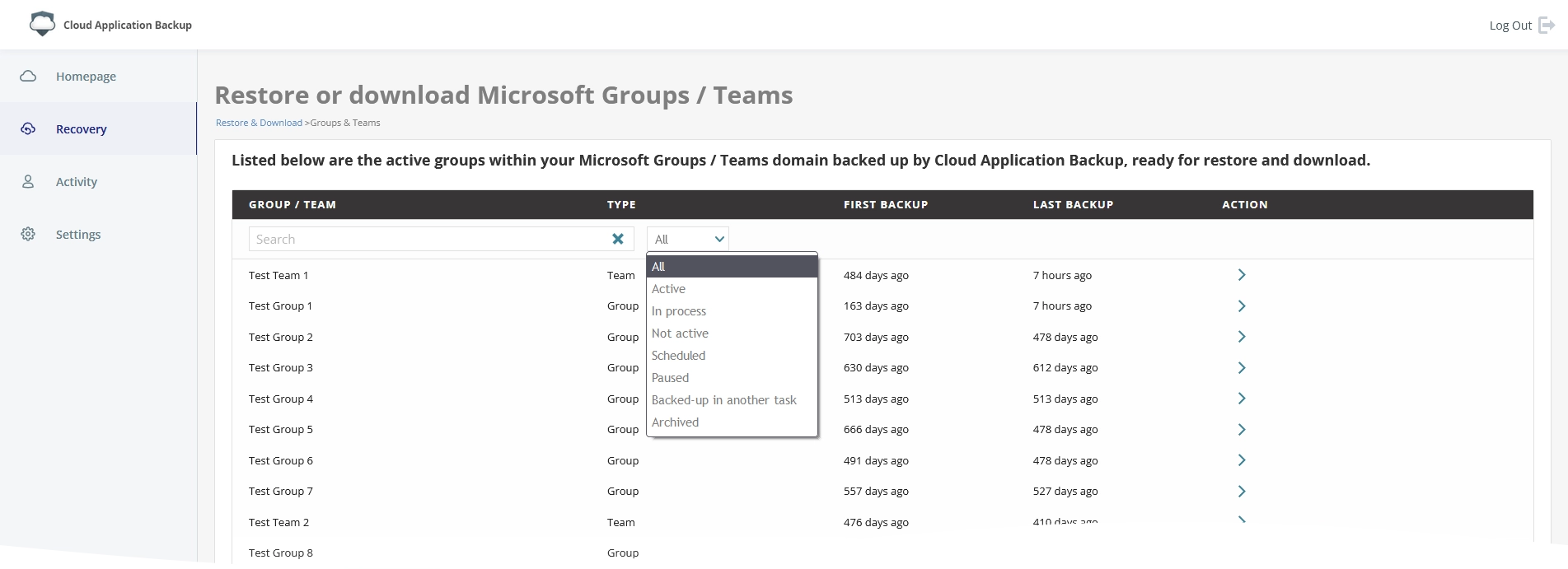Click the 612 days ago last backup cell
The height and width of the screenshot is (569, 1568).
[x=1065, y=367]
